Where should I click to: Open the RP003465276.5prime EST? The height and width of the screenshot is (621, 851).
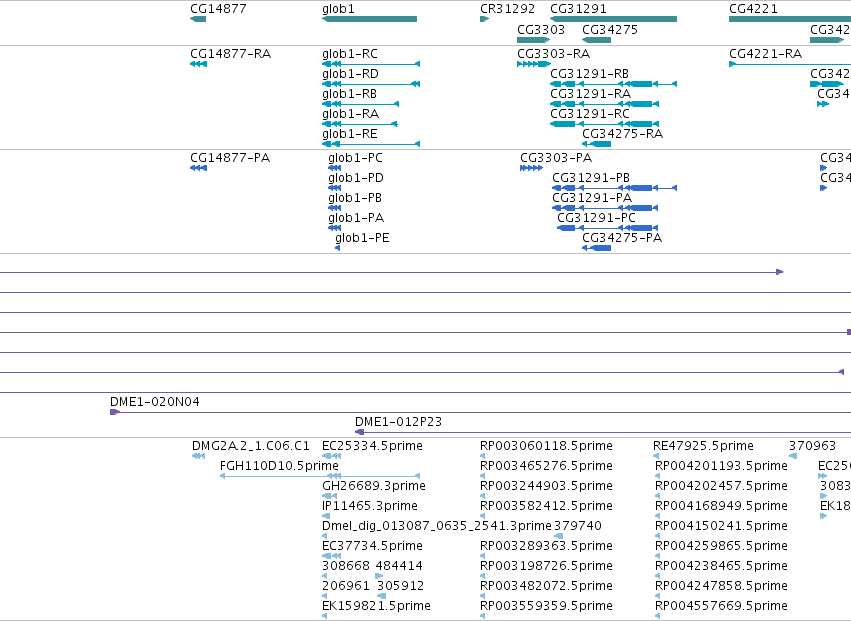pos(547,466)
